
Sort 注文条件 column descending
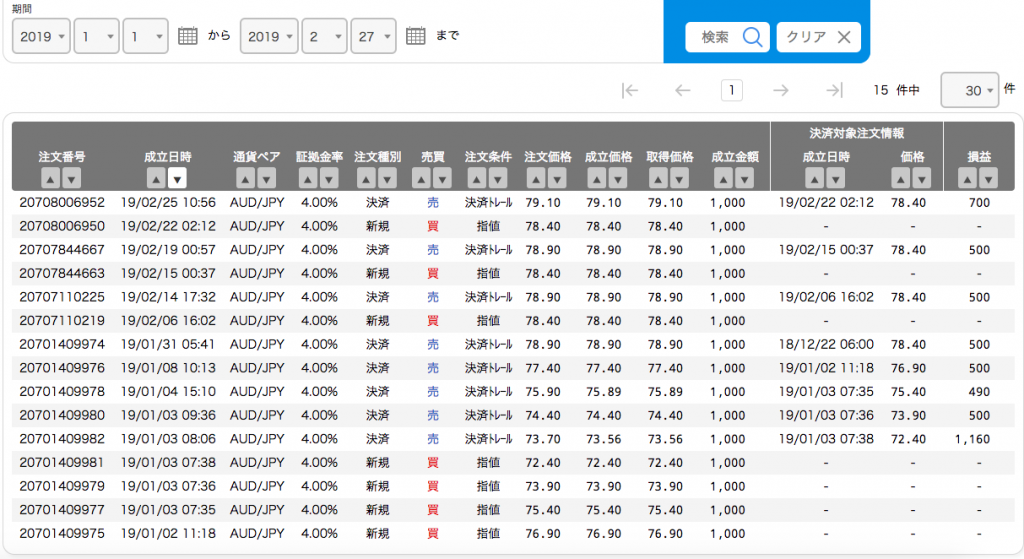coord(498,178)
